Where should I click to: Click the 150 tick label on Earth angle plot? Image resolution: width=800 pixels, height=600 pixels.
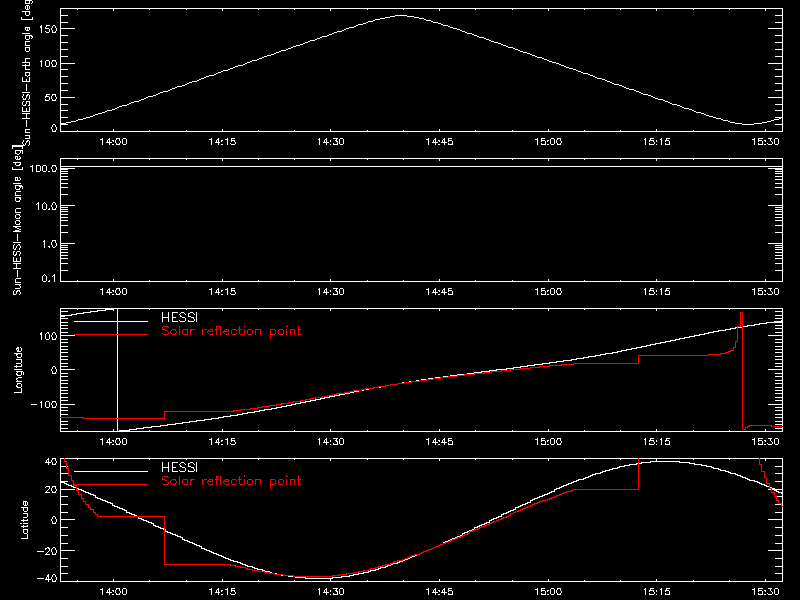(47, 29)
